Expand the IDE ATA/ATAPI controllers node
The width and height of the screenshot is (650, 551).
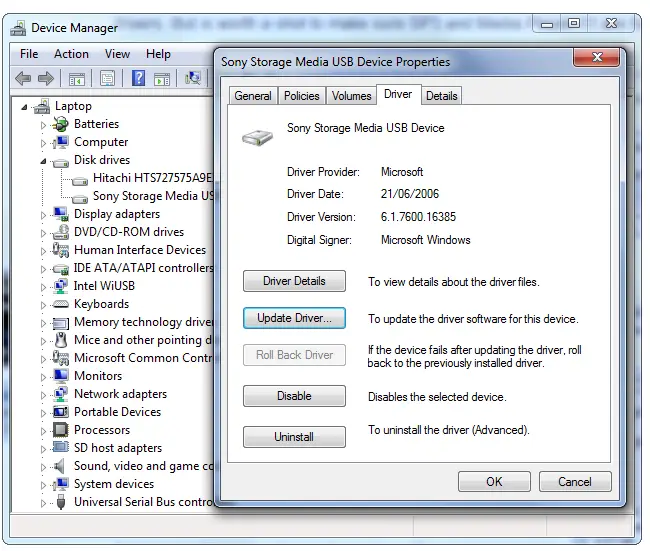click(x=43, y=269)
